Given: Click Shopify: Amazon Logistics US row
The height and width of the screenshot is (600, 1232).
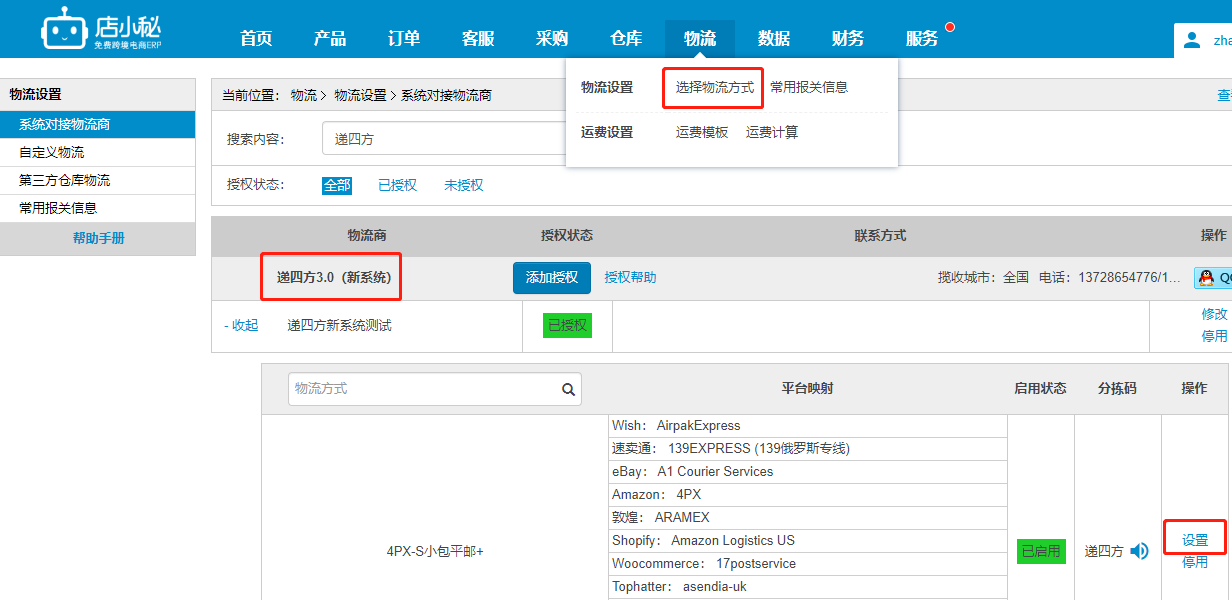Looking at the screenshot, I should click(x=808, y=540).
